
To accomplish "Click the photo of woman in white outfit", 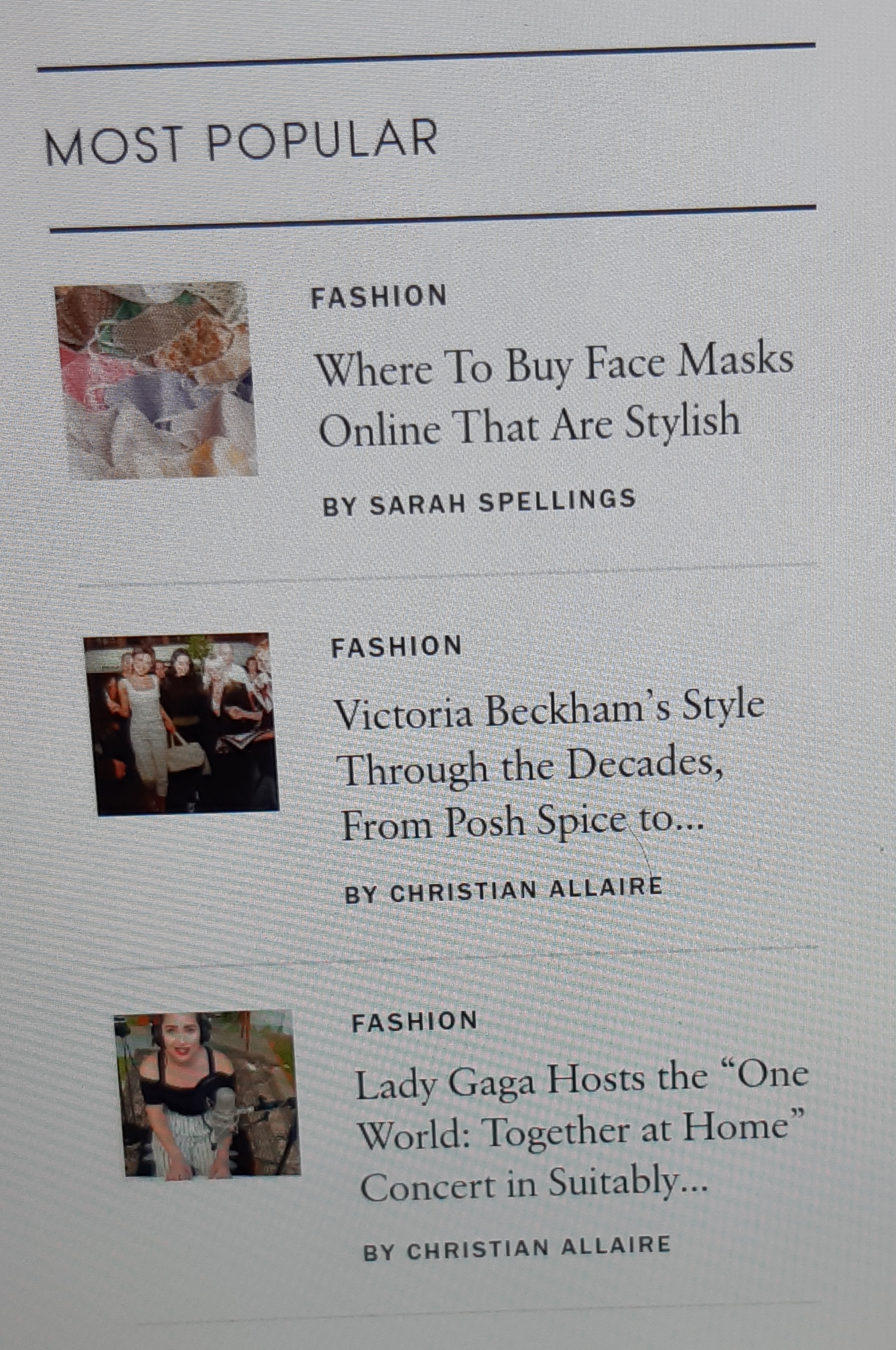I will tap(181, 724).
